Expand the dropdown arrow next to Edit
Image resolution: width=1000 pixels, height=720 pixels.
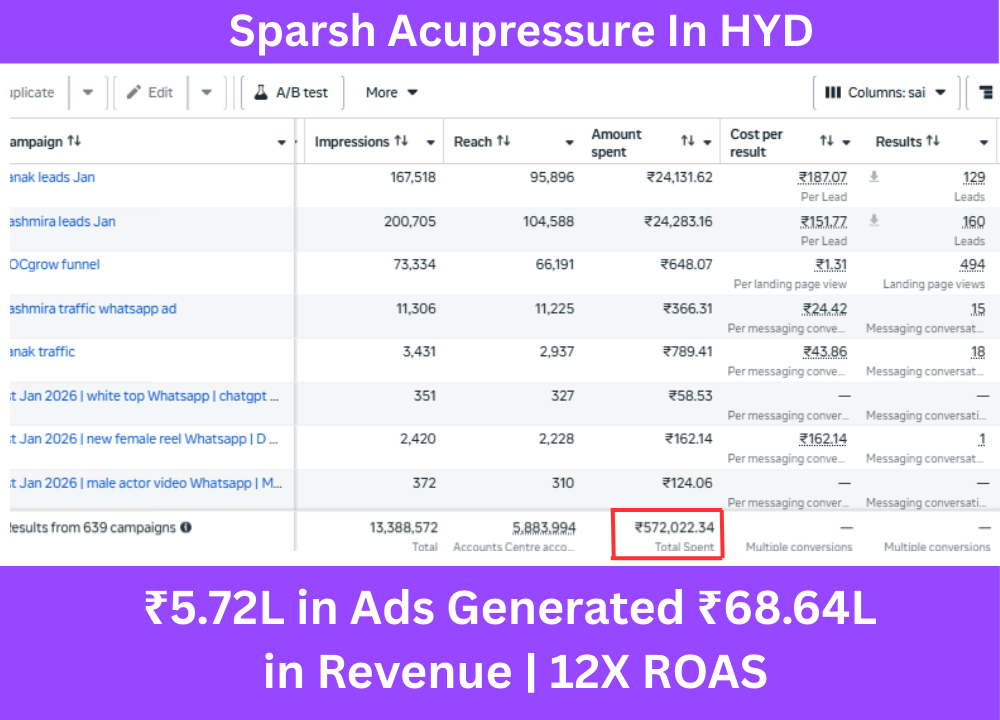tap(206, 92)
